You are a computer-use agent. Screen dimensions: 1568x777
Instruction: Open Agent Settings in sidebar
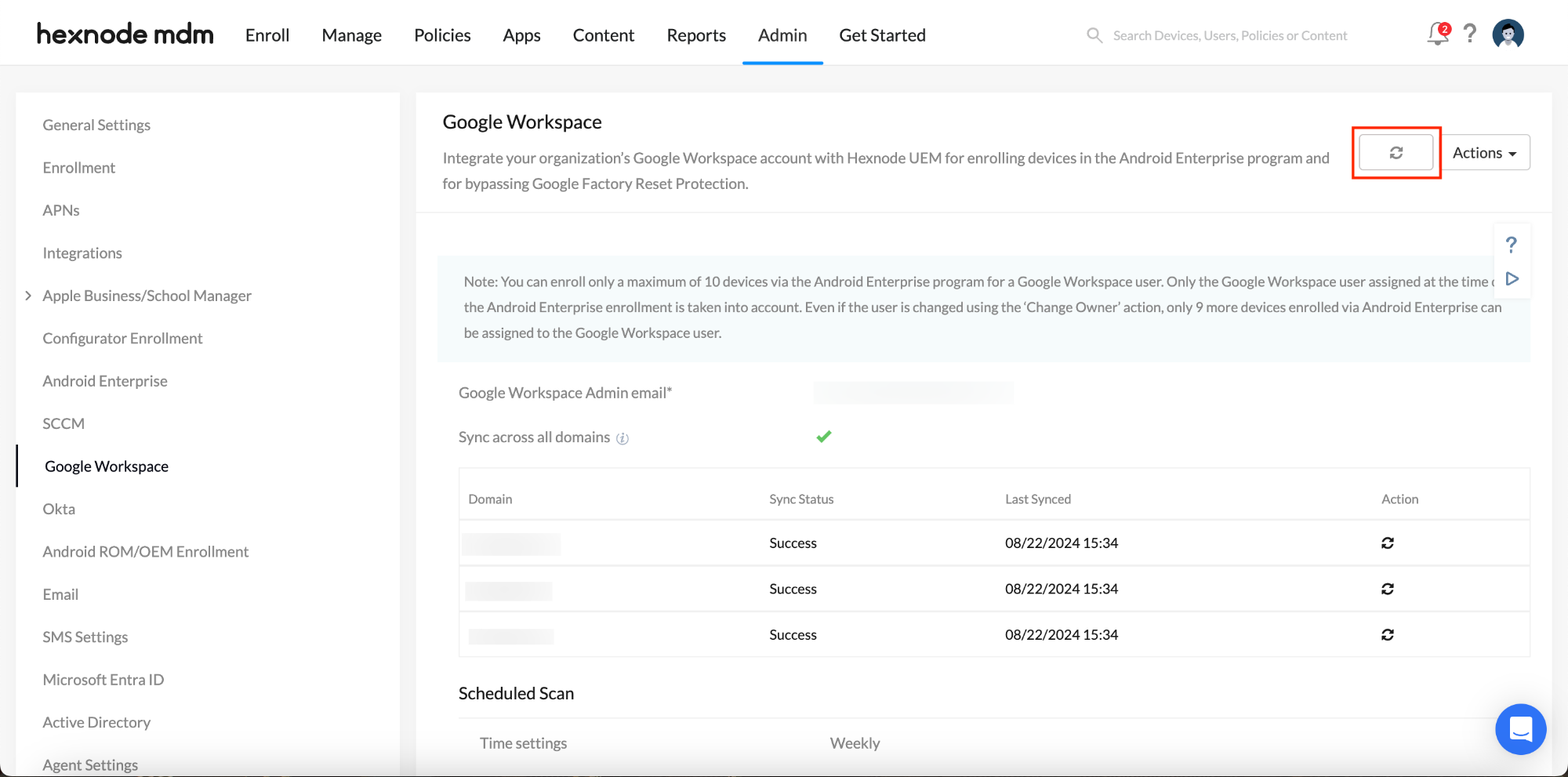tap(90, 764)
